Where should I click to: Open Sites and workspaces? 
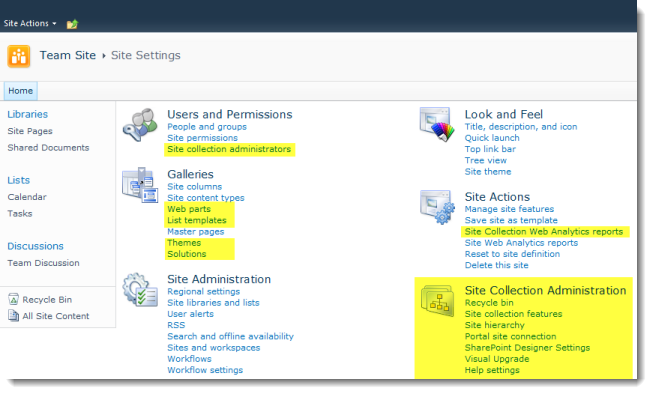[214, 347]
